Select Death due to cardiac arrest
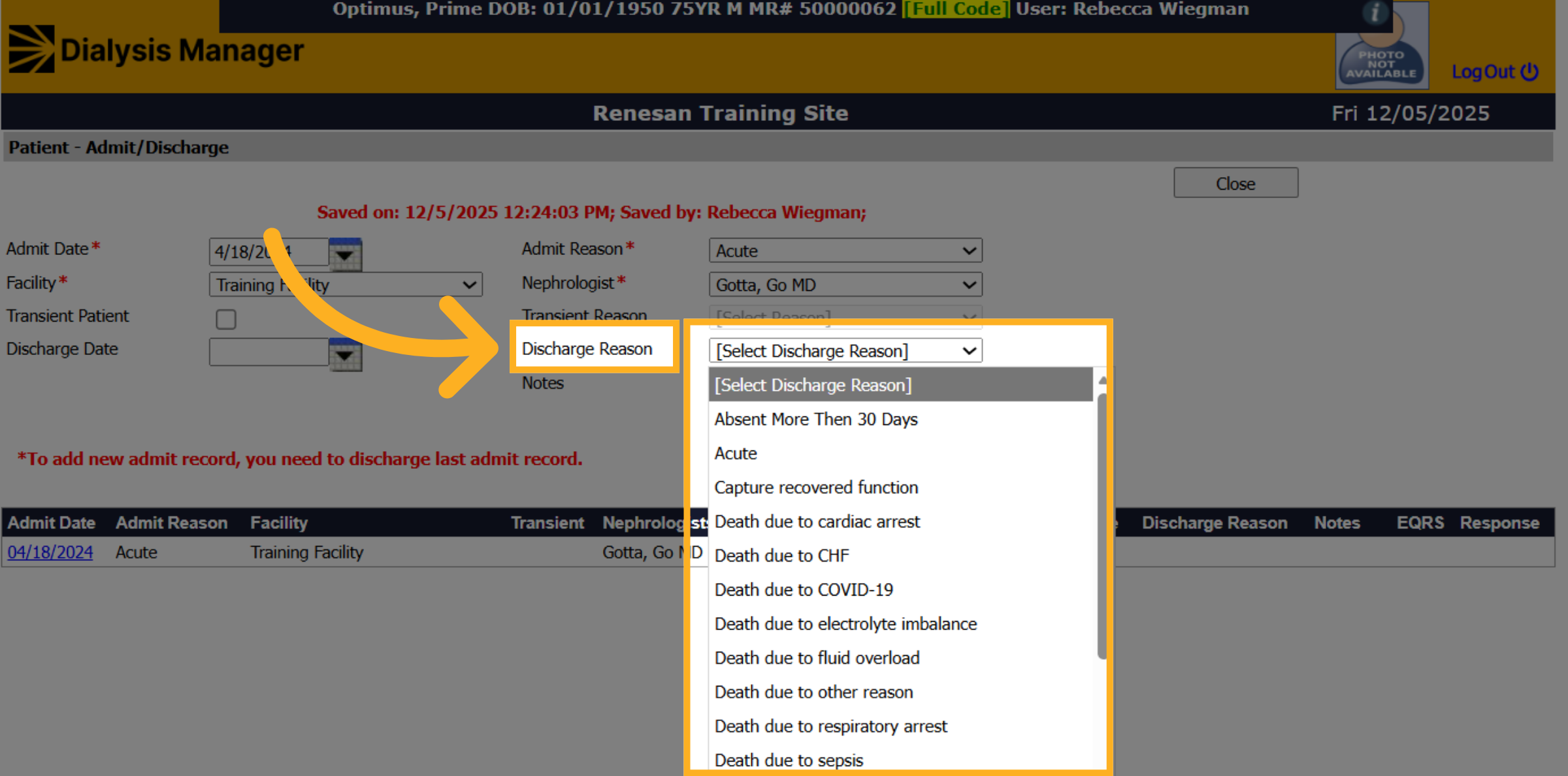The image size is (1568, 776). click(900, 521)
